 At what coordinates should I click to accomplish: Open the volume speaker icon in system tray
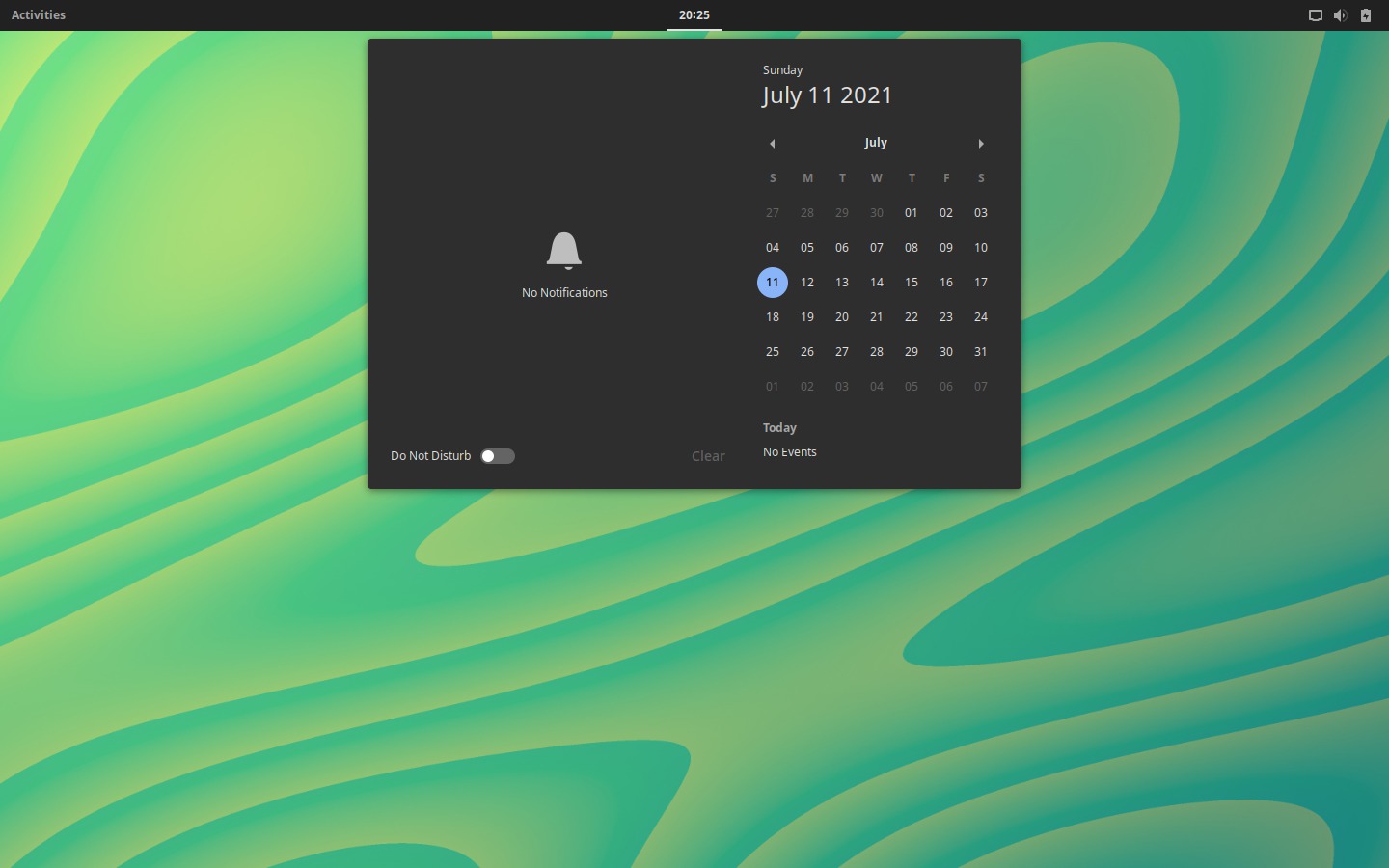(1340, 15)
